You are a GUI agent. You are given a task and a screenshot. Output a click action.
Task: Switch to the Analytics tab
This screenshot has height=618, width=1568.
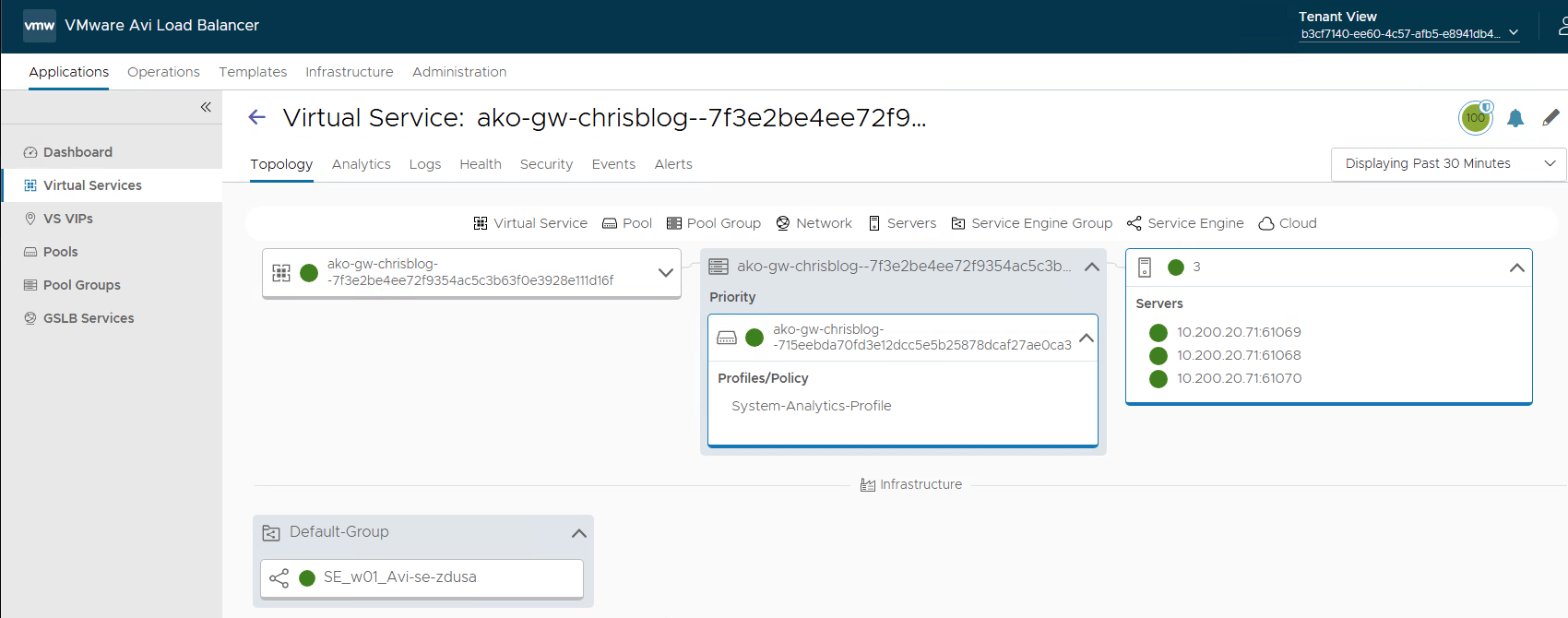pyautogui.click(x=361, y=164)
